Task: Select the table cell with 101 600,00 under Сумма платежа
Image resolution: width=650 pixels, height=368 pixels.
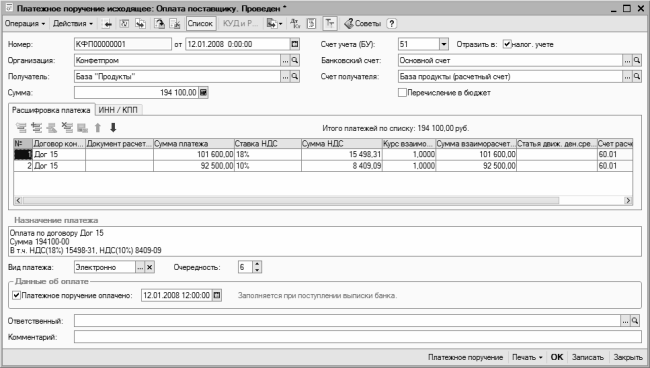Action: (x=194, y=154)
